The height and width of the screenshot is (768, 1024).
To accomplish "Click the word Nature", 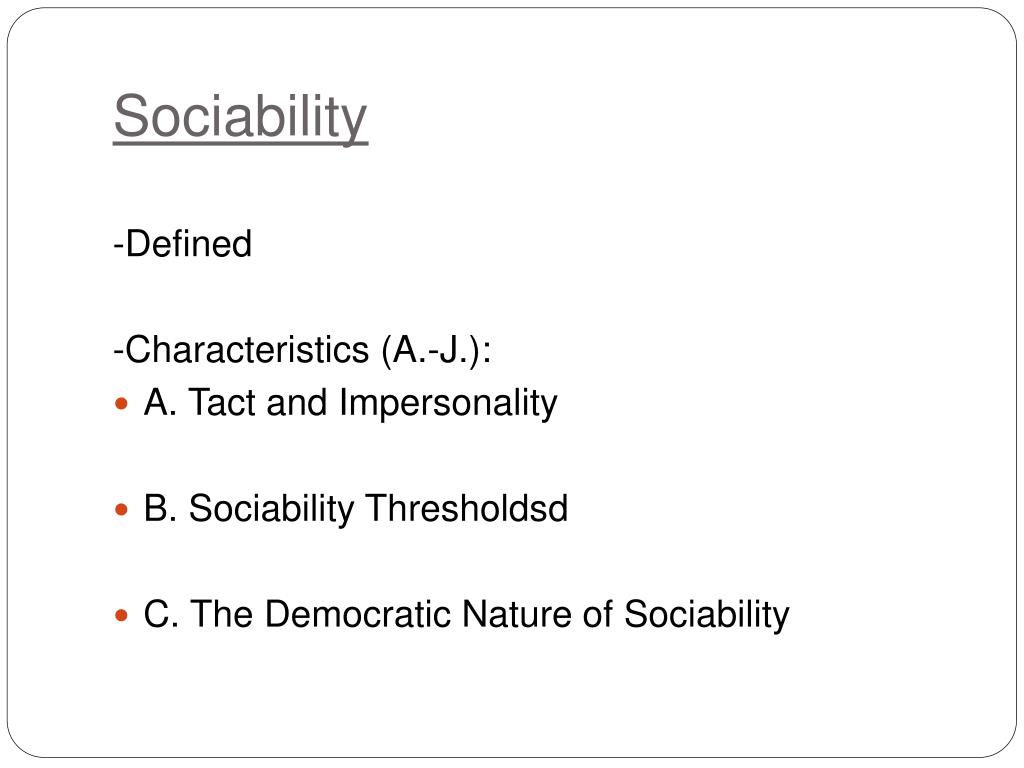I will (526, 614).
